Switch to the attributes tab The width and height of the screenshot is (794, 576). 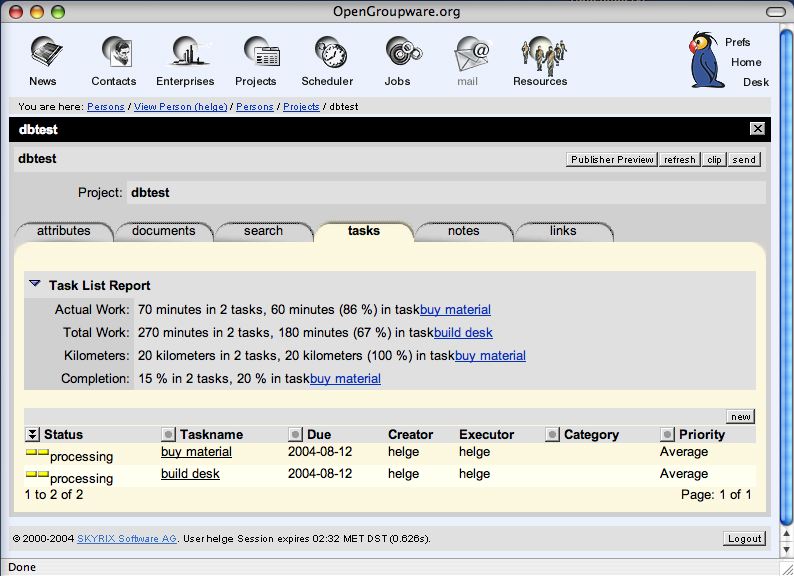(x=64, y=231)
